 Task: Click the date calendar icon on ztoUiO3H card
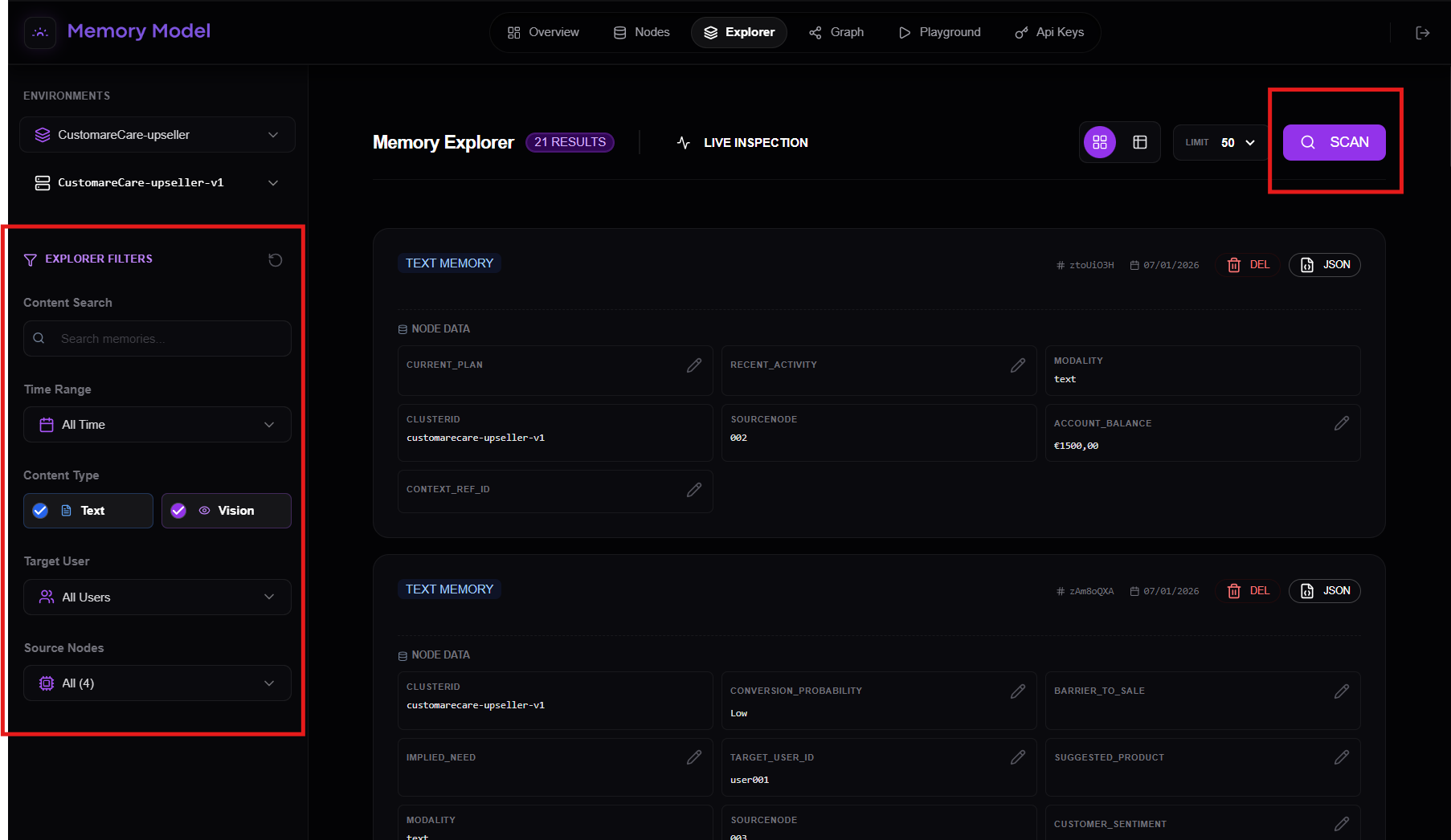[1134, 265]
